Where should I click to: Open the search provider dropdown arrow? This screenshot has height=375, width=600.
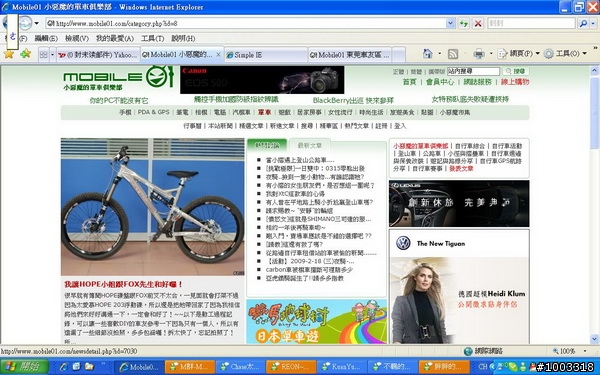coord(593,23)
